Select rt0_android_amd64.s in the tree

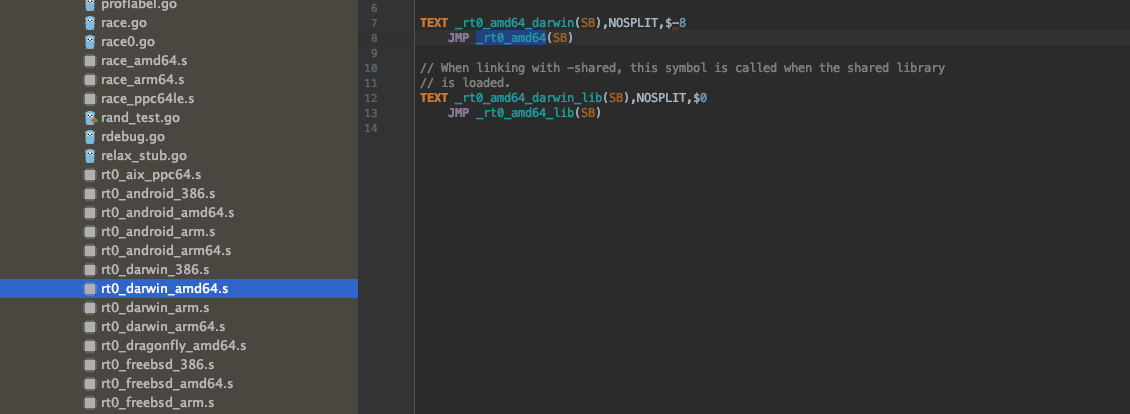coord(167,213)
